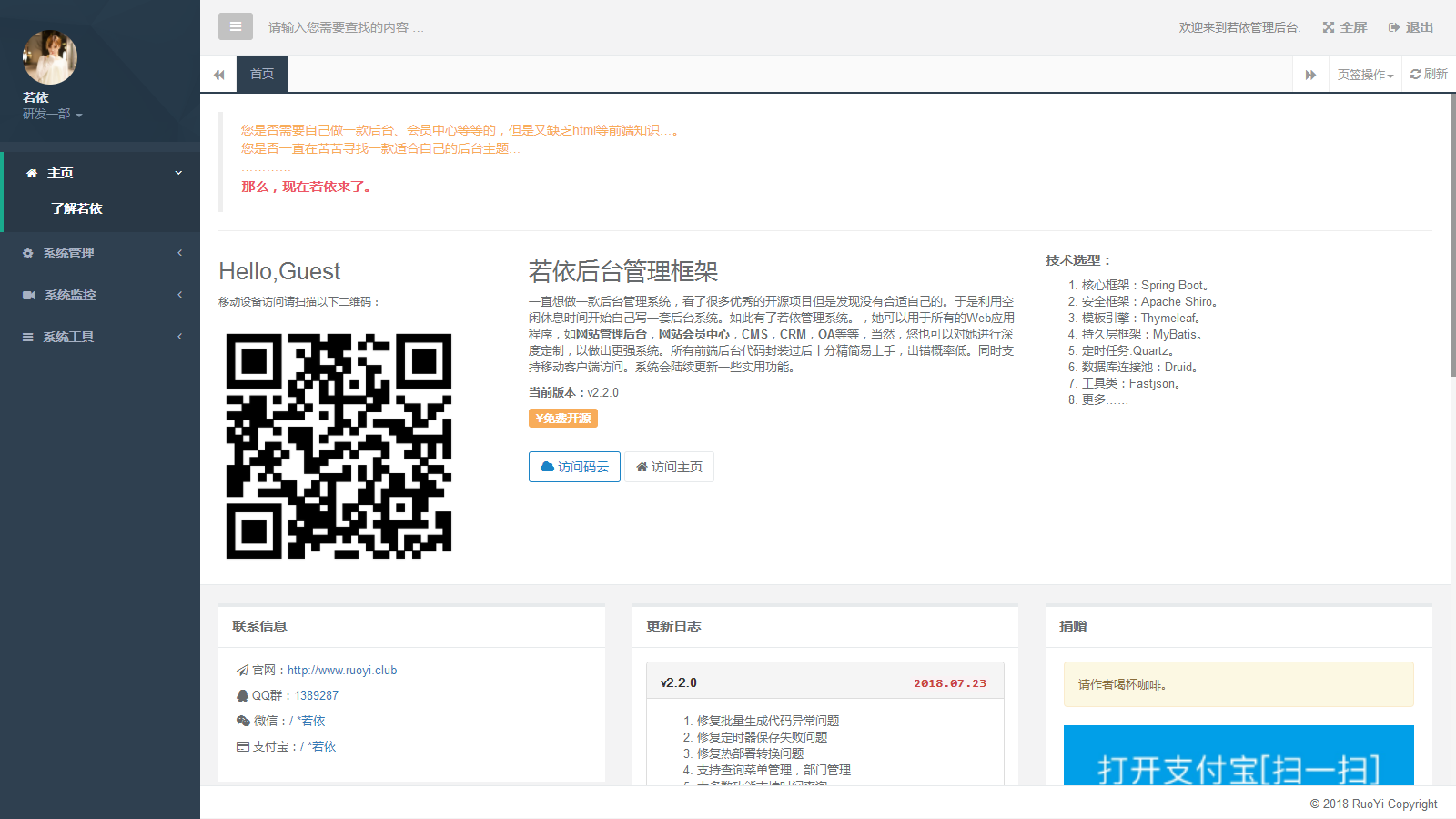This screenshot has width=1456, height=819.
Task: Click the hamburger menu toggle button
Action: pyautogui.click(x=235, y=26)
